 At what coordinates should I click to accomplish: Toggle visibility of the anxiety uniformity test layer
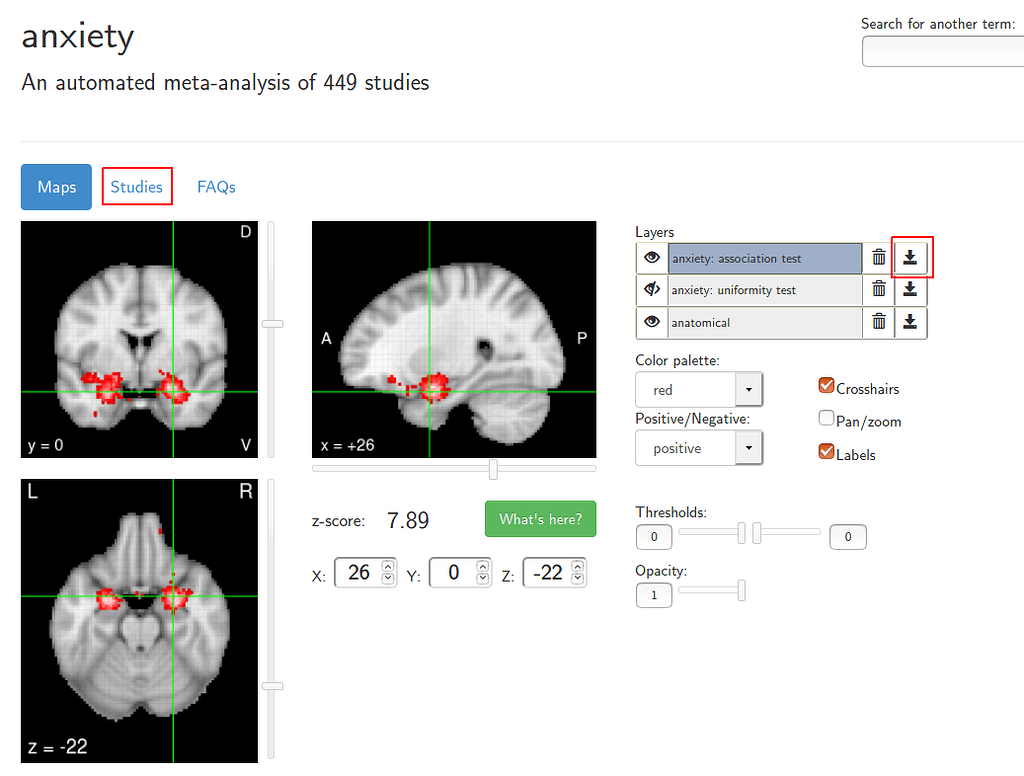pyautogui.click(x=651, y=289)
